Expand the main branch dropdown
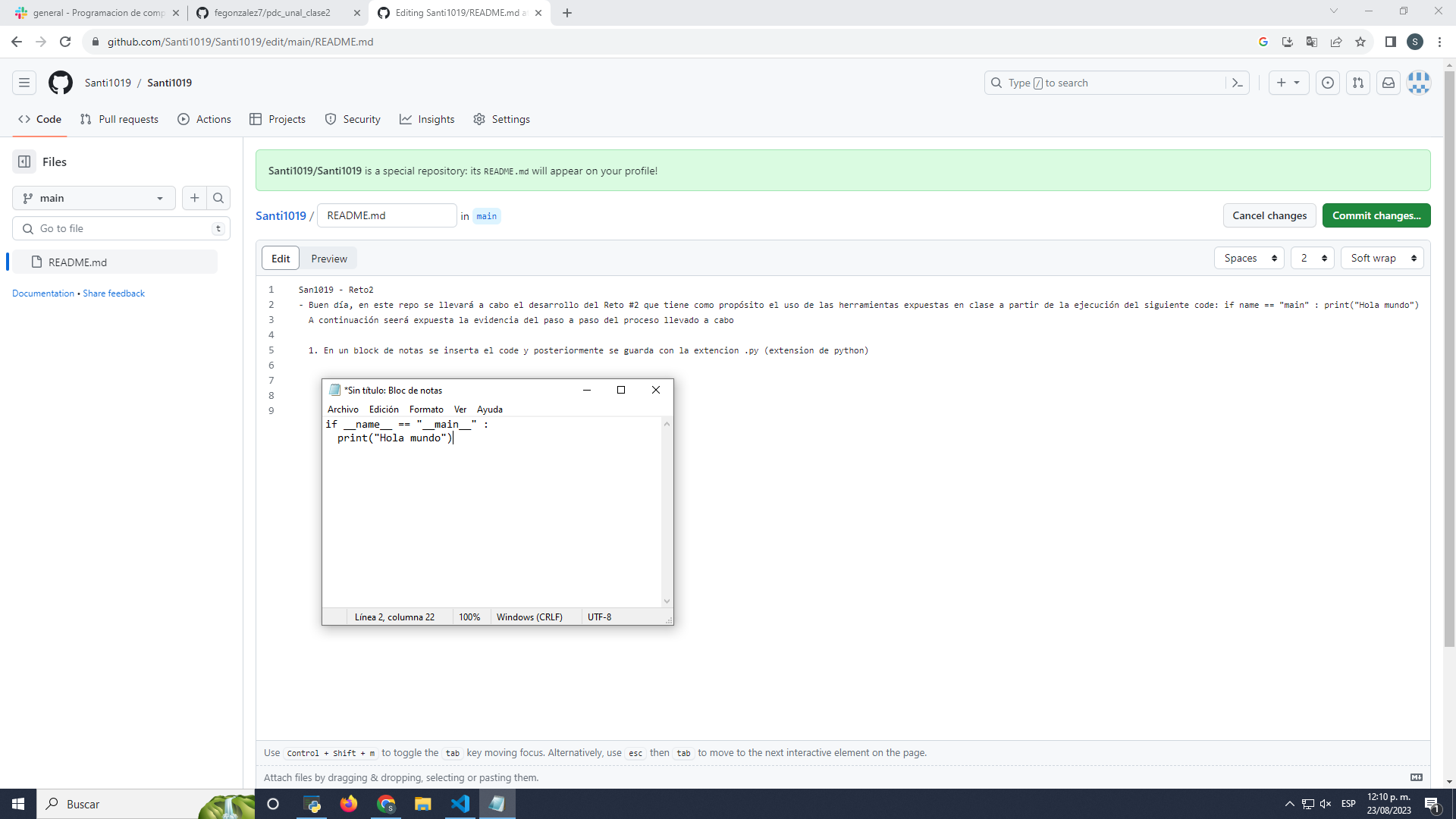Screen dimensions: 1456x819 (x=93, y=198)
